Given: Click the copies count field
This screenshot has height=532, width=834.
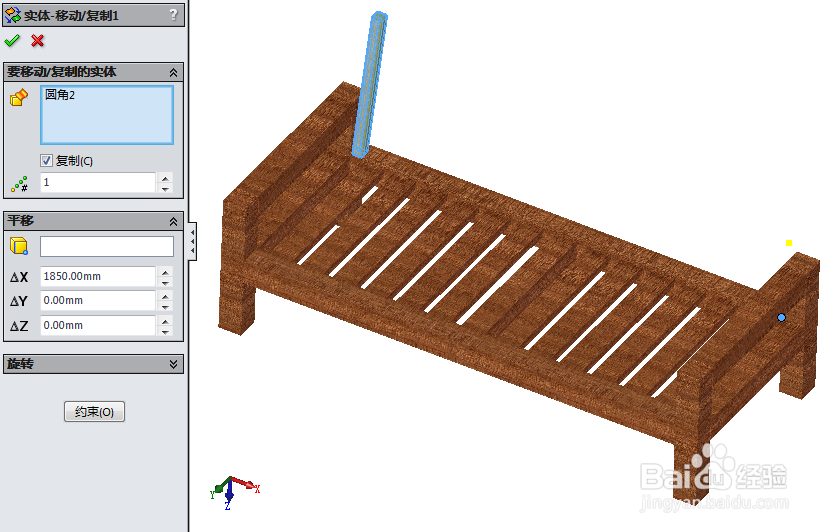Looking at the screenshot, I should (x=98, y=182).
